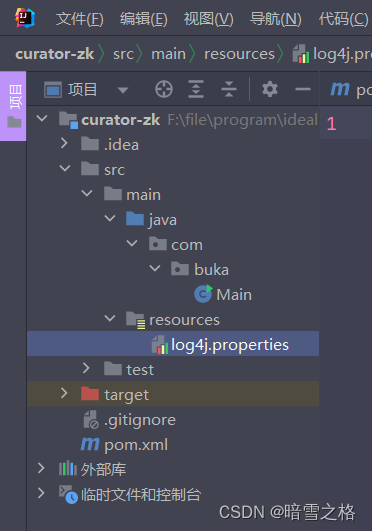This screenshot has width=372, height=531.
Task: Click resources in the breadcrumb path
Action: (239, 54)
